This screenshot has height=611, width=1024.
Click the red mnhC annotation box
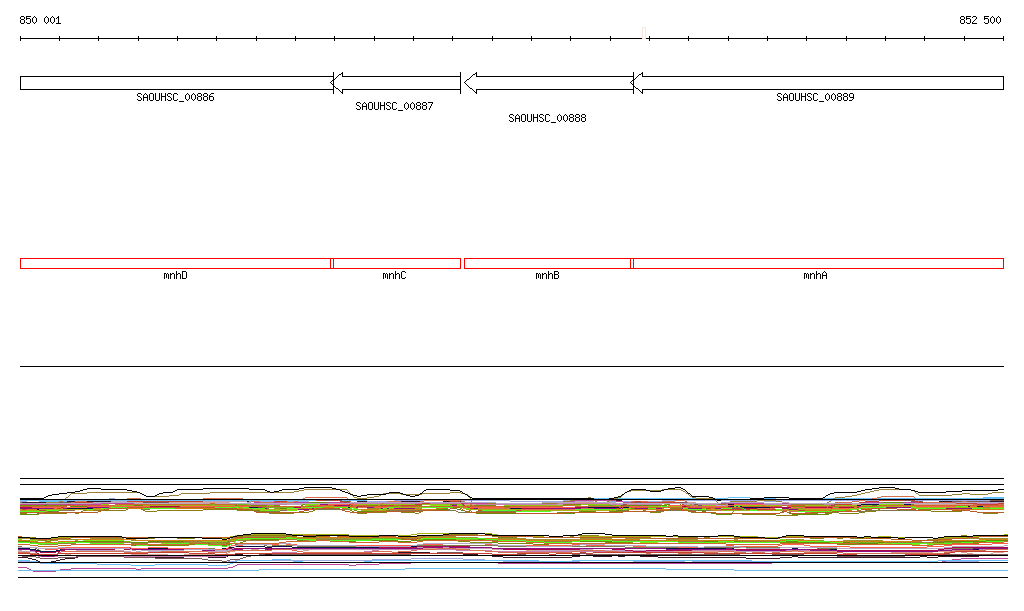click(396, 263)
